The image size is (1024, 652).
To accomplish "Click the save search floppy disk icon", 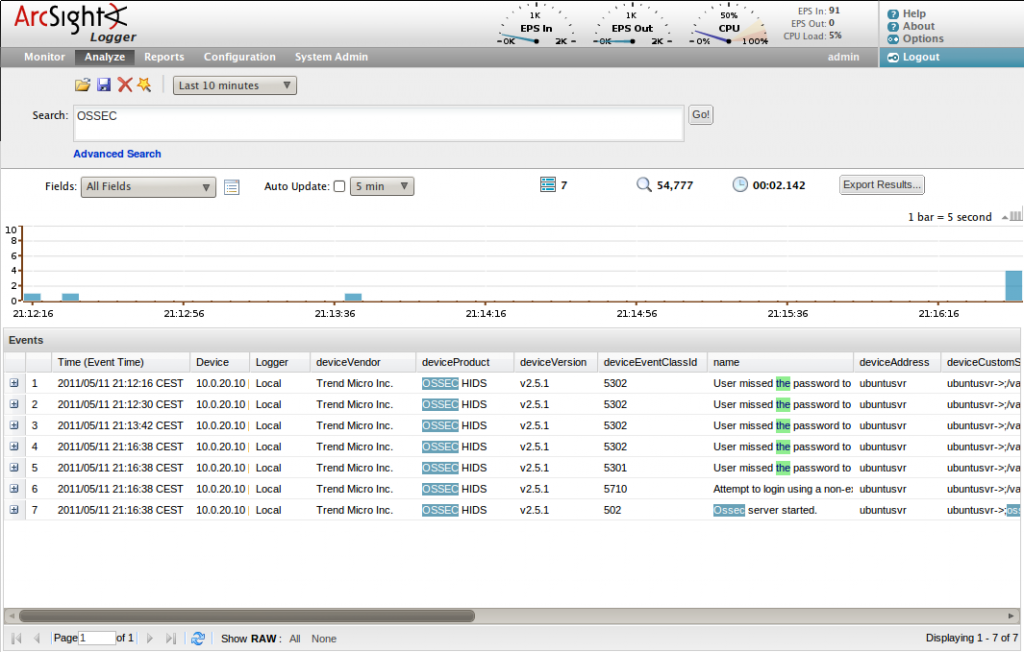I will point(104,86).
